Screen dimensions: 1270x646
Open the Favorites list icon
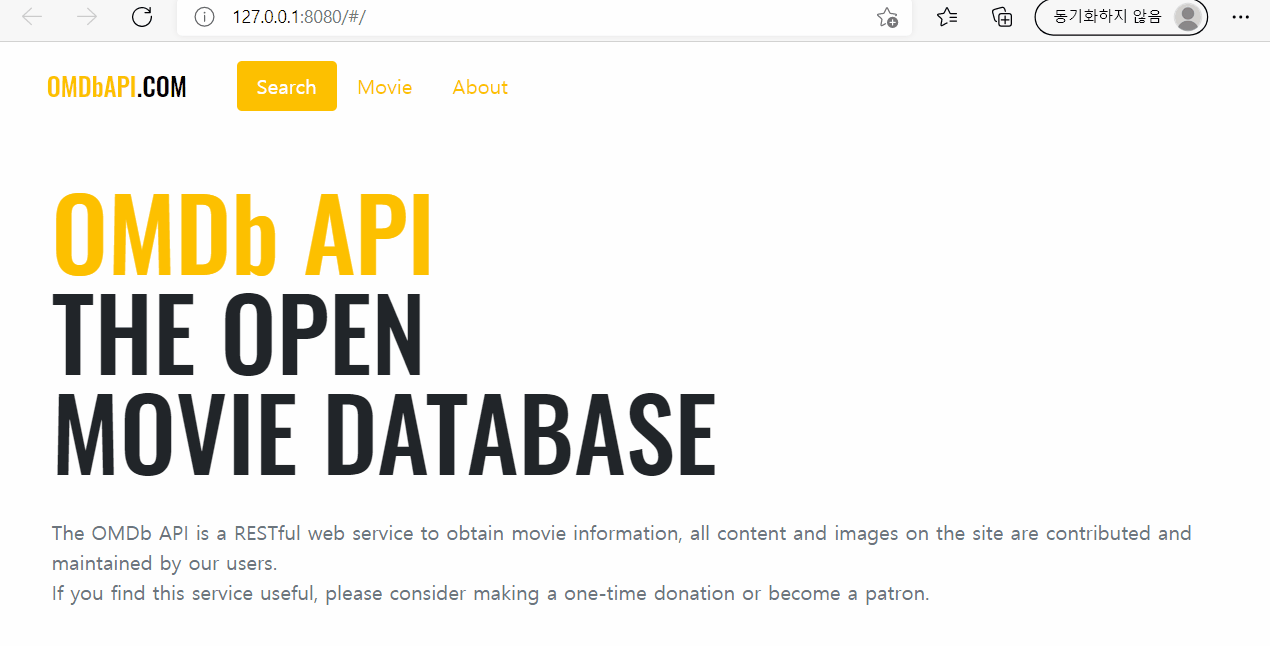(947, 17)
